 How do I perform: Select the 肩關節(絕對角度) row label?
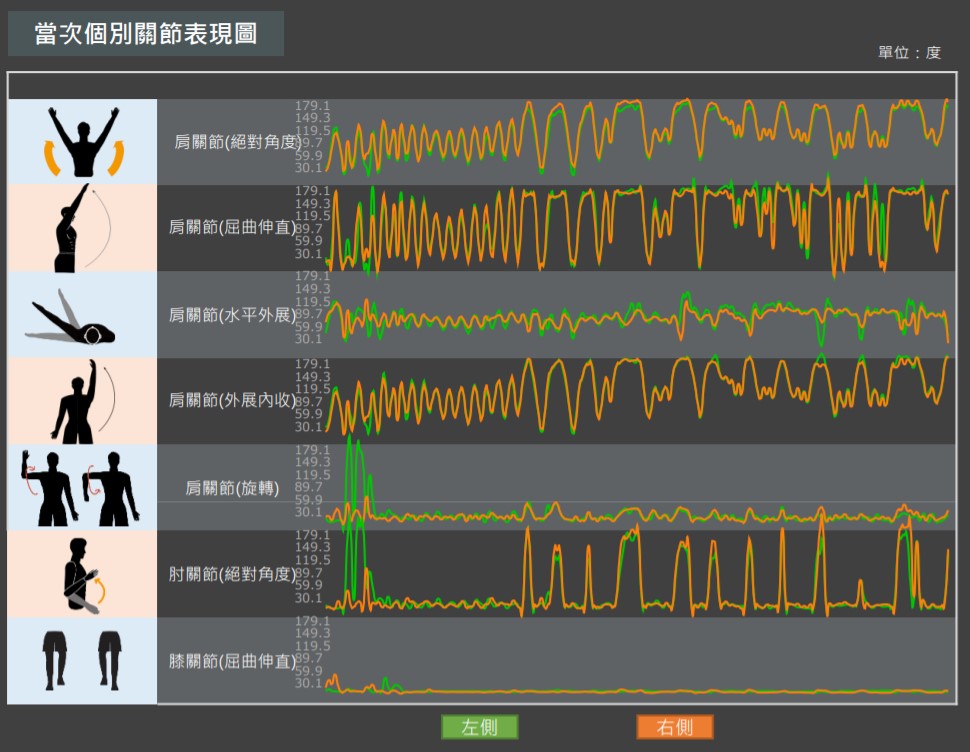[x=237, y=142]
